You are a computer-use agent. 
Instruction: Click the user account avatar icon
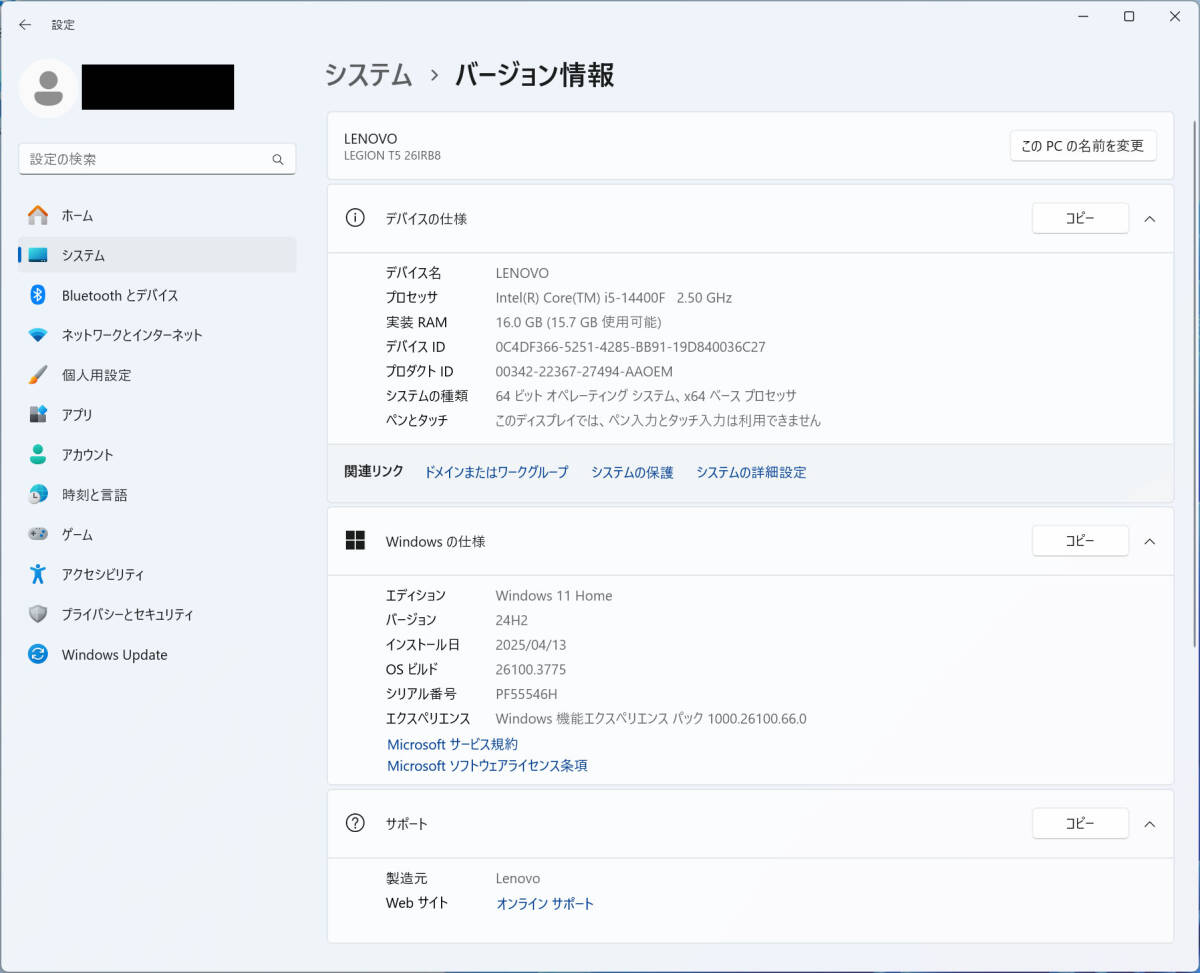tap(47, 87)
